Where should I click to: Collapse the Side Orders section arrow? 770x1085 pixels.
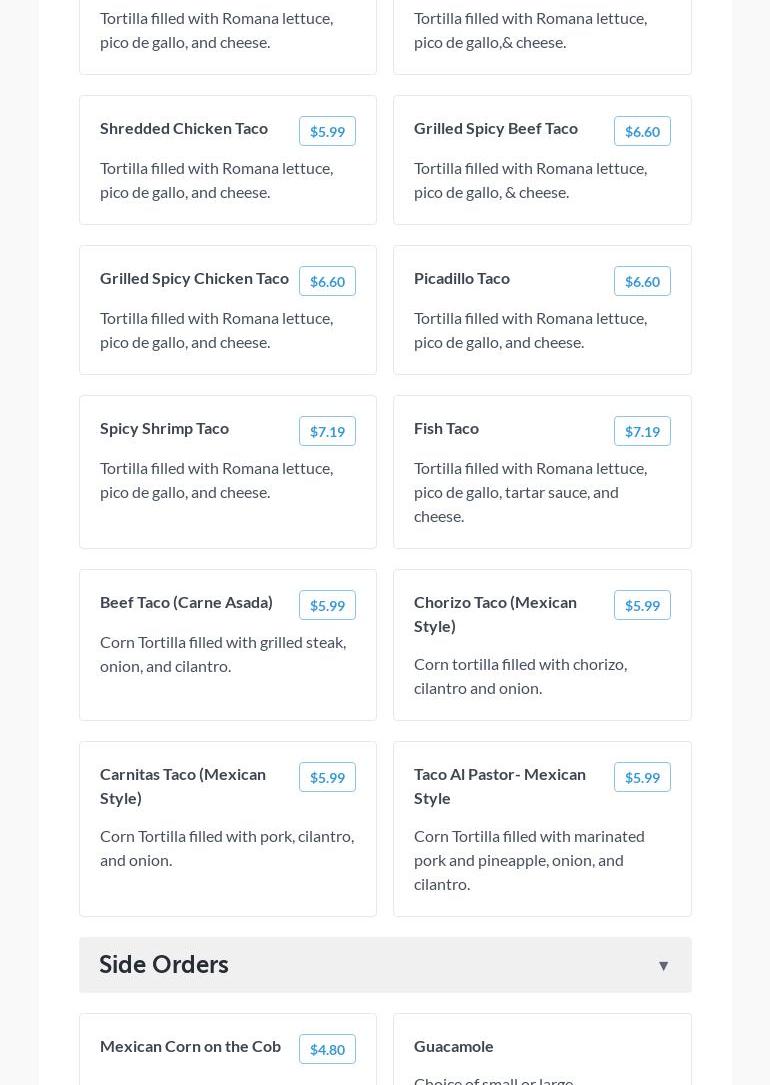pyautogui.click(x=663, y=965)
